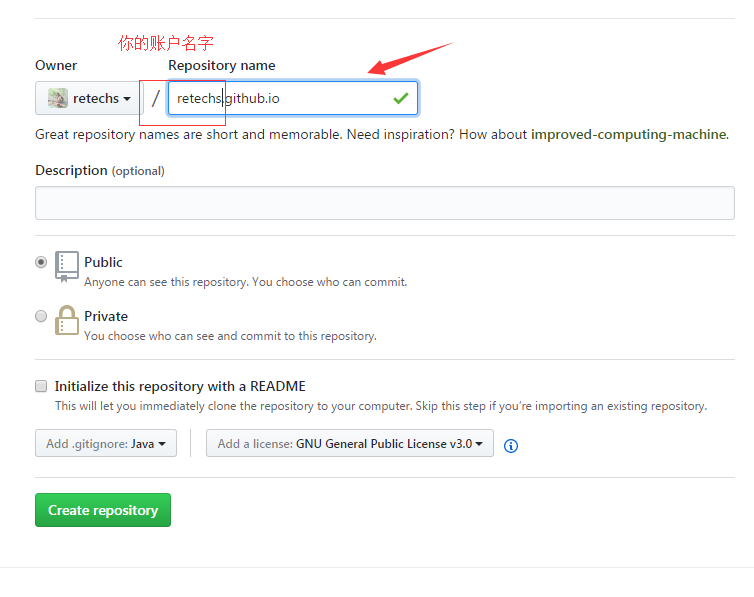Click the Public repository book icon
This screenshot has height=597, width=754.
pyautogui.click(x=67, y=266)
